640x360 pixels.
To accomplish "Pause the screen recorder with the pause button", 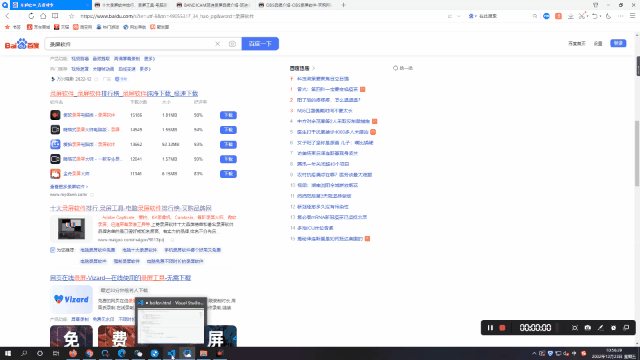I will coord(490,328).
